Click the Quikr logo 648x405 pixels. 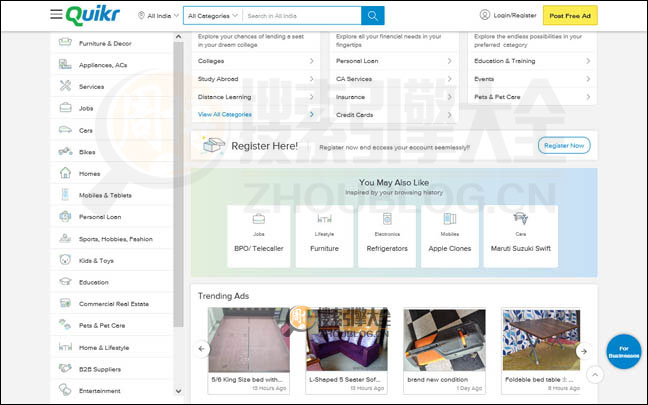tap(93, 15)
